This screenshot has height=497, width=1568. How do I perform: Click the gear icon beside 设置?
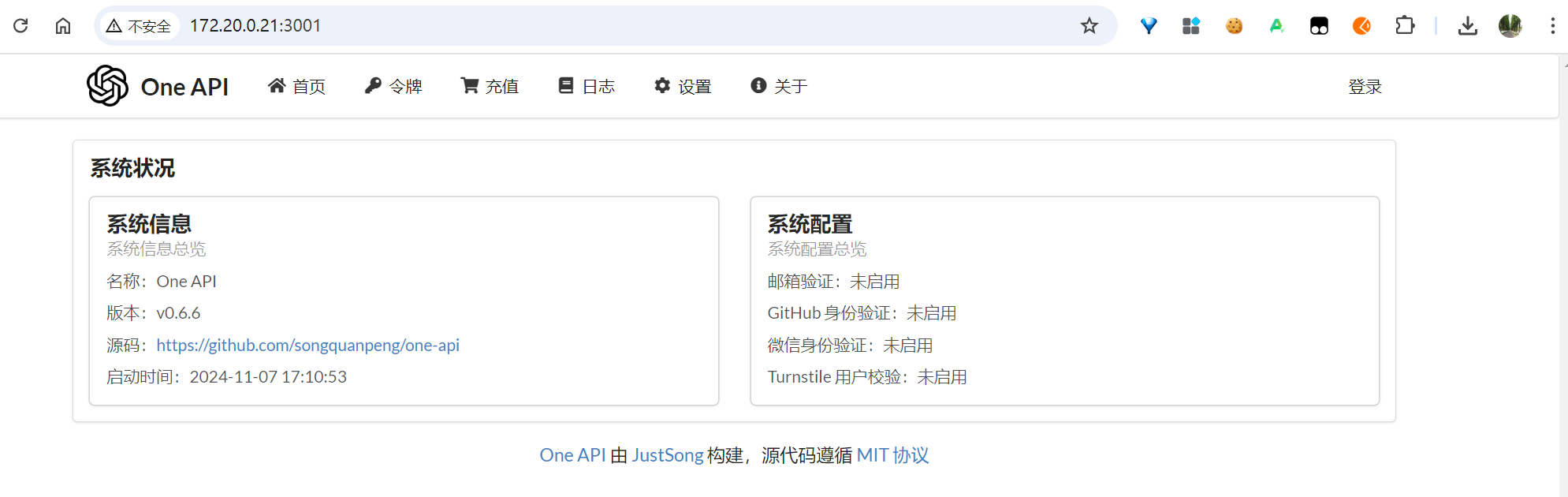(662, 85)
